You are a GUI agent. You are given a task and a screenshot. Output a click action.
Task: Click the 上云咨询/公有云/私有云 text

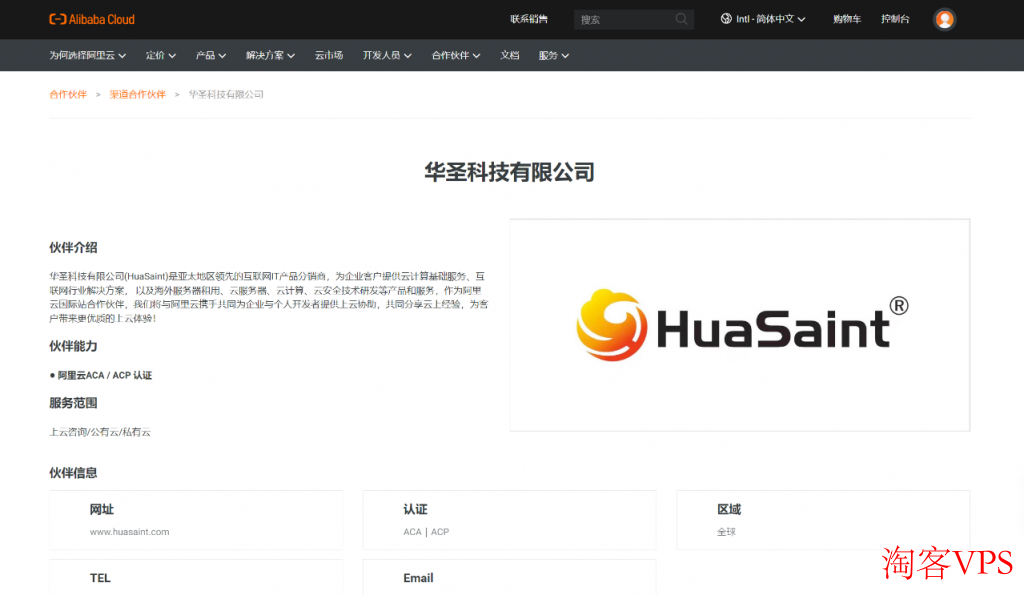point(100,432)
